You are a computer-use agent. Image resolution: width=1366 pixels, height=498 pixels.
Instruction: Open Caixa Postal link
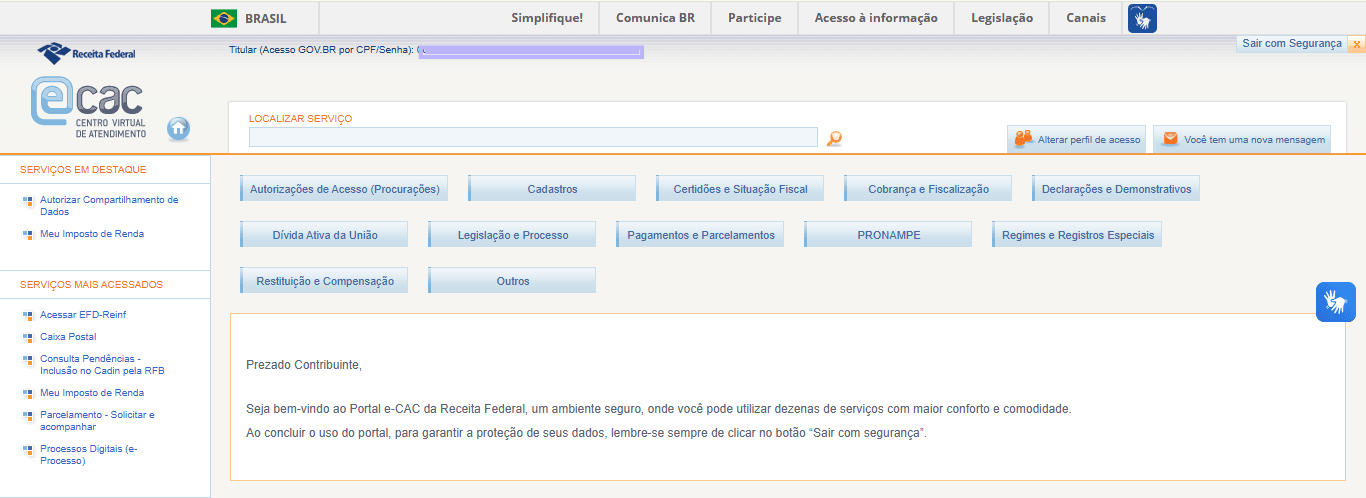pos(68,337)
